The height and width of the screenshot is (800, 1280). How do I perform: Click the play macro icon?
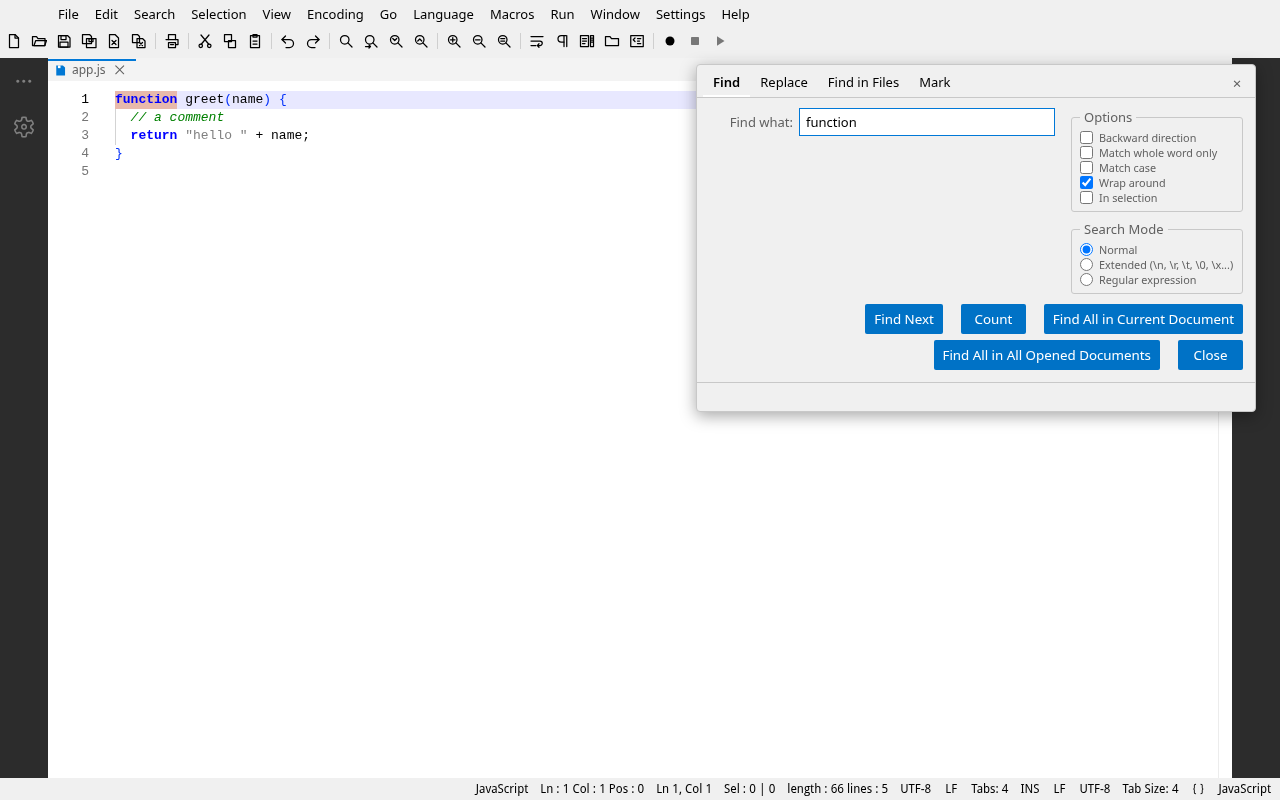[720, 41]
